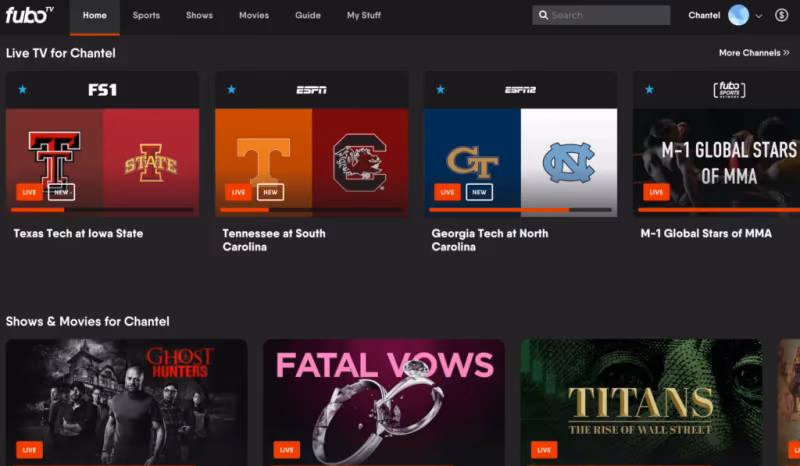Viewport: 800px width, 466px height.
Task: Open the Fatal Vows show thumbnail
Action: 384,402
